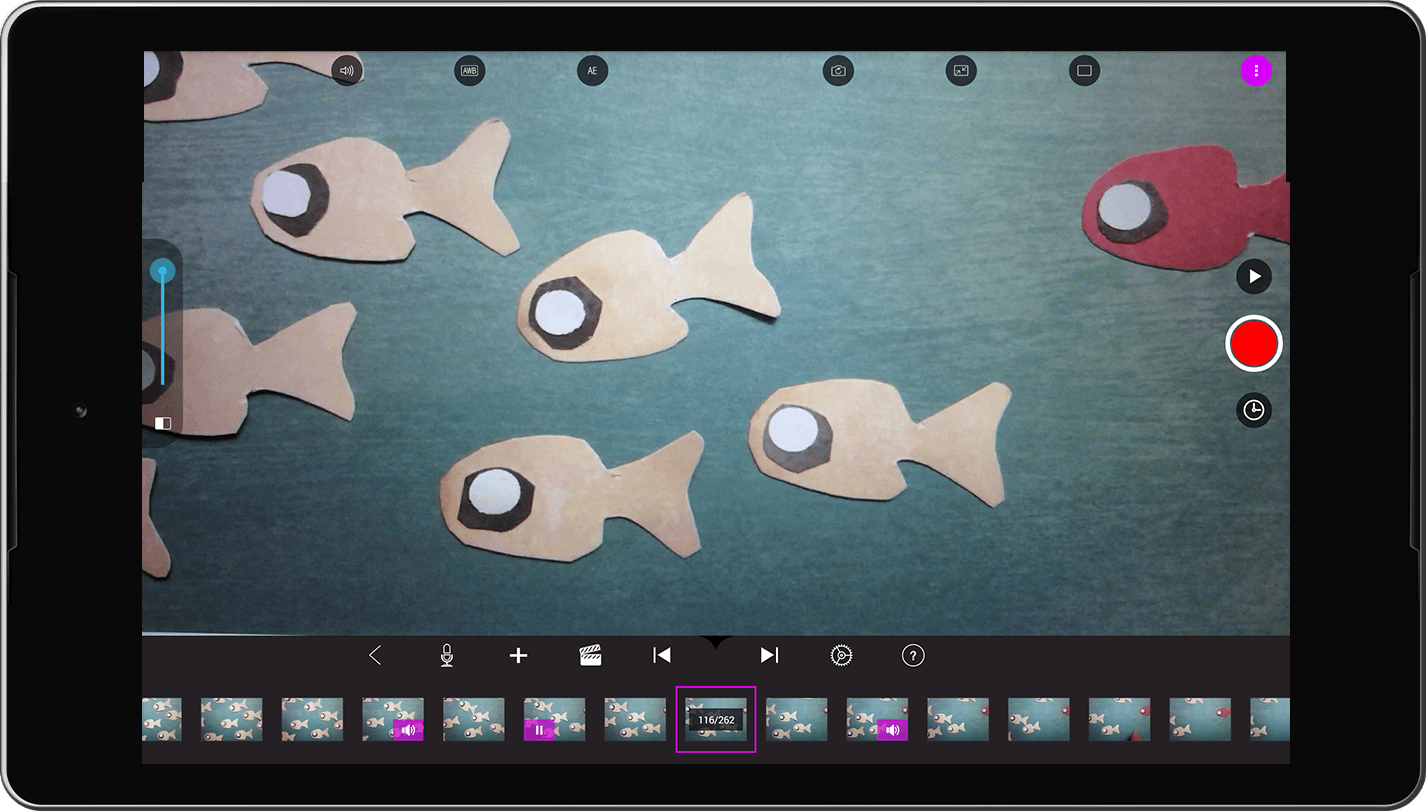This screenshot has height=811, width=1426.
Task: Open project settings gear icon
Action: 842,656
